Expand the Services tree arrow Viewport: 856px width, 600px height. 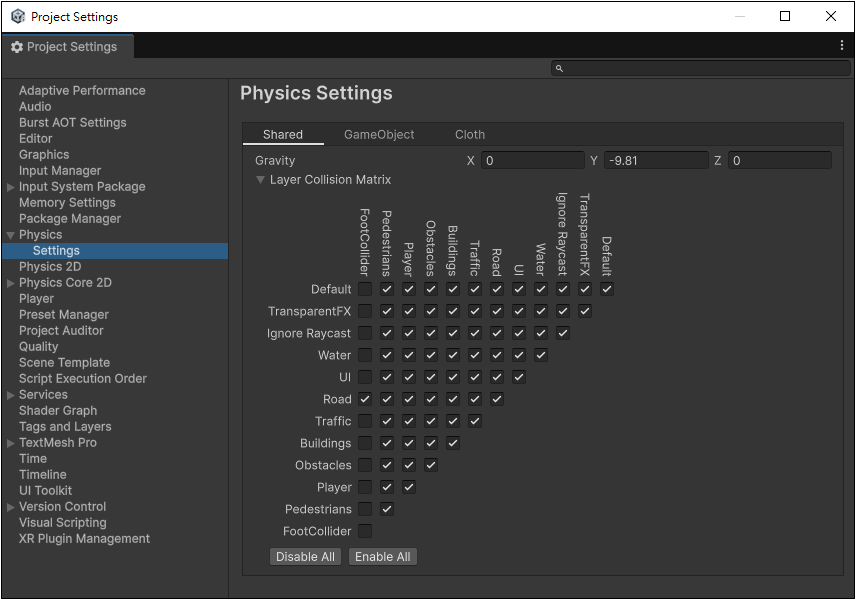[x=10, y=395]
